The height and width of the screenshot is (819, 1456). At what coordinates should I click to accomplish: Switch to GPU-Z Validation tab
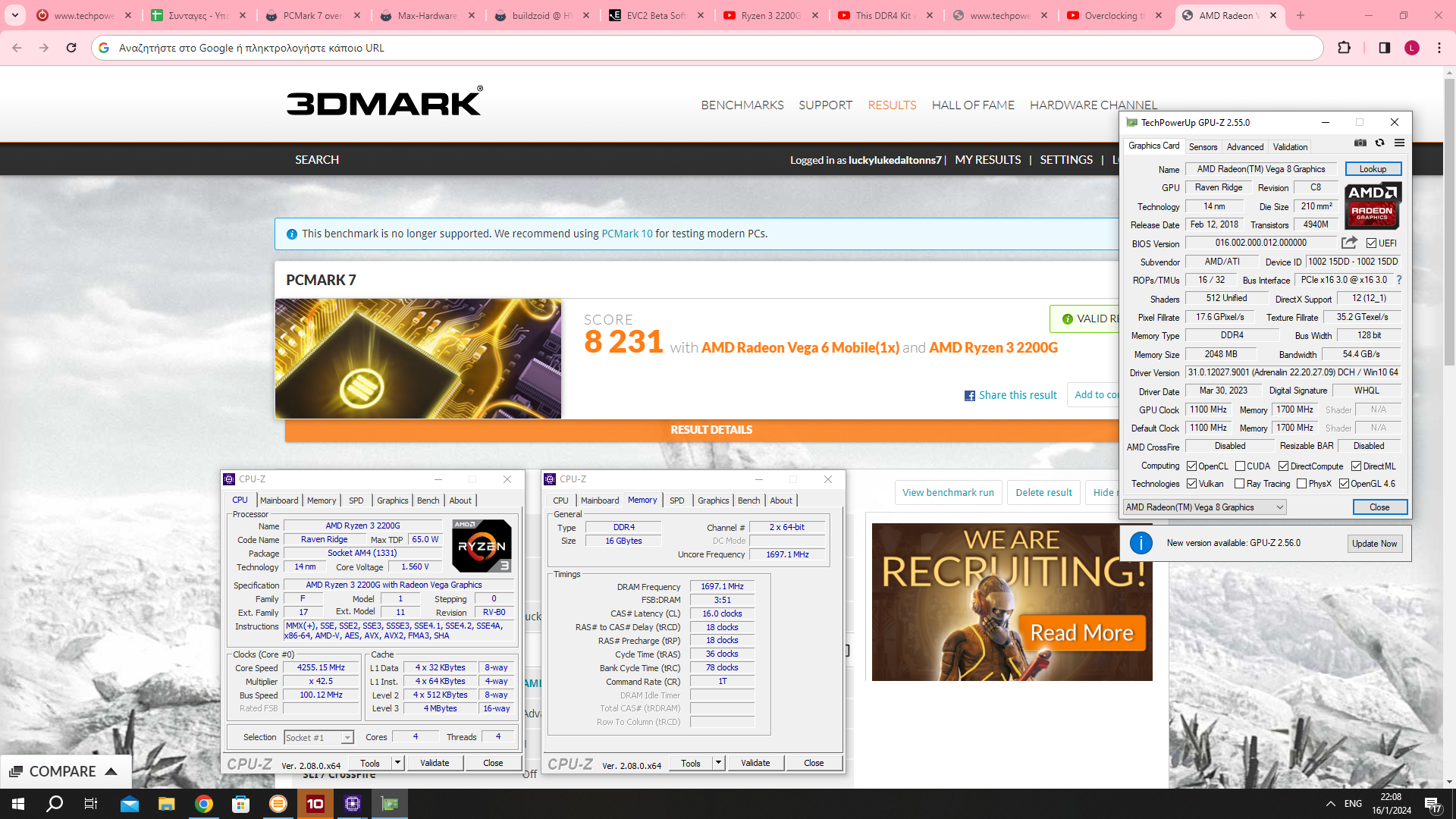click(1290, 147)
